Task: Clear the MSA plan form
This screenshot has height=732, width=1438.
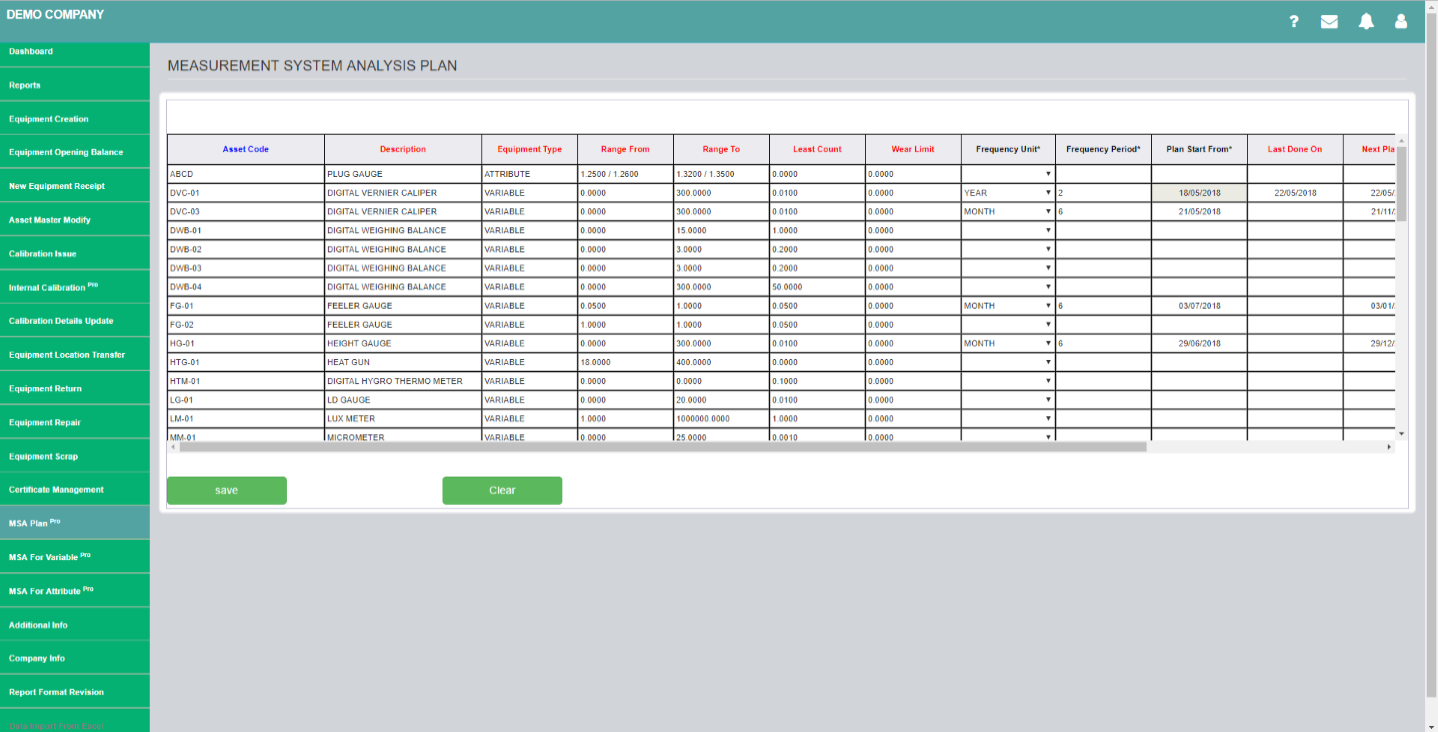Action: pyautogui.click(x=502, y=490)
